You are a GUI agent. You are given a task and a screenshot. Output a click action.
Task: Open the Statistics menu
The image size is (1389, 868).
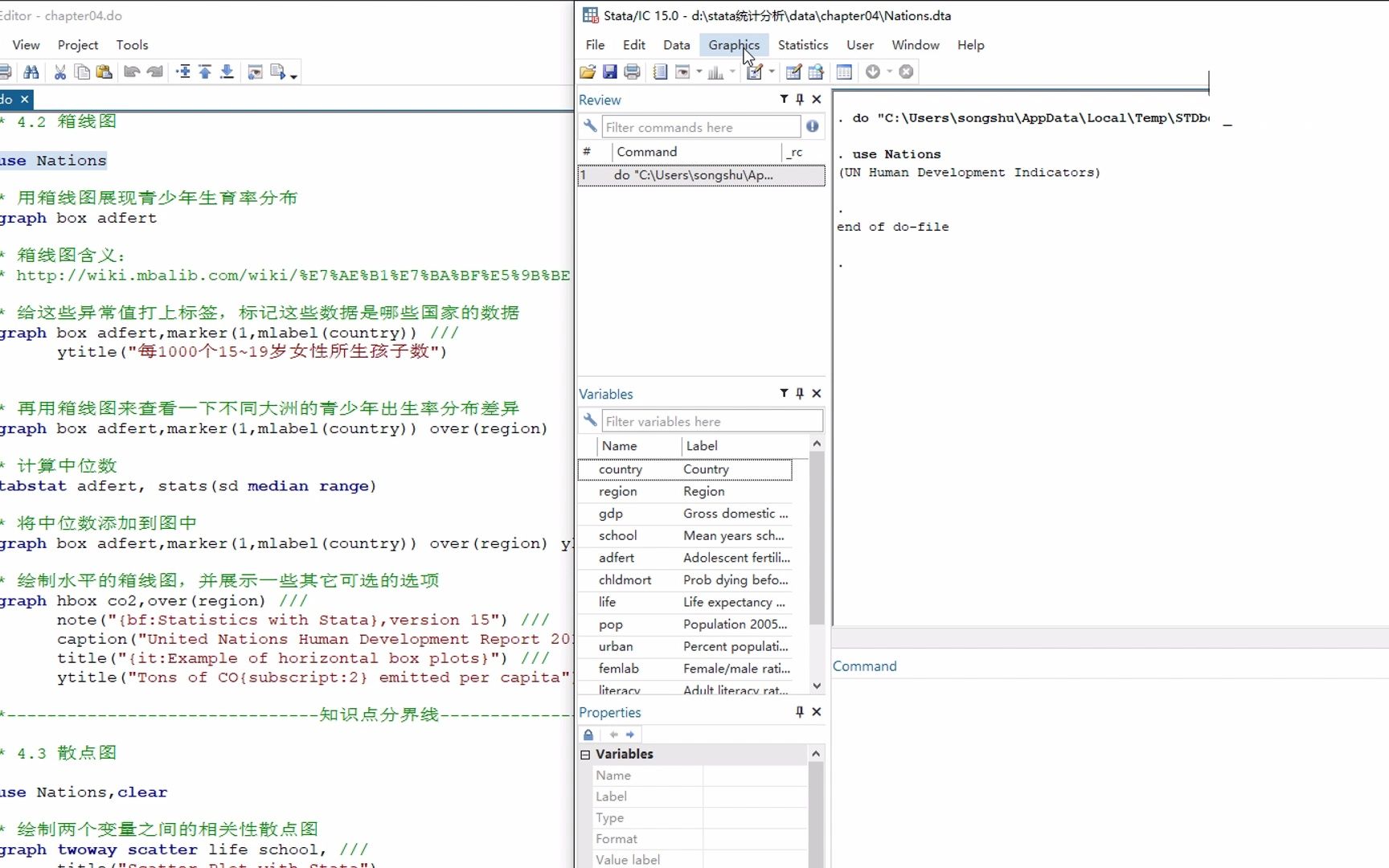802,45
